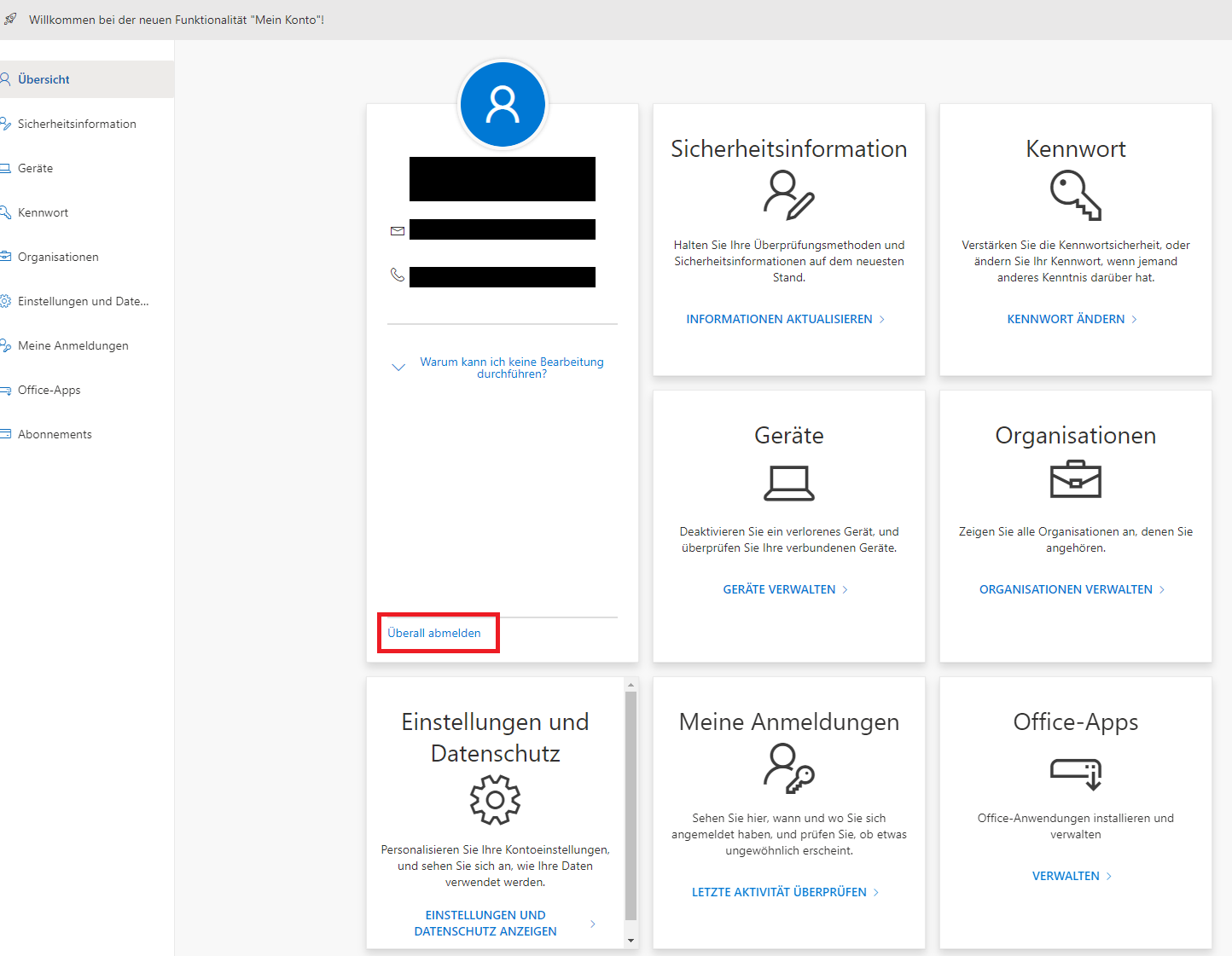1232x956 pixels.
Task: Click chevron after Office-Apps VERWALTEN
Action: pos(1109,876)
